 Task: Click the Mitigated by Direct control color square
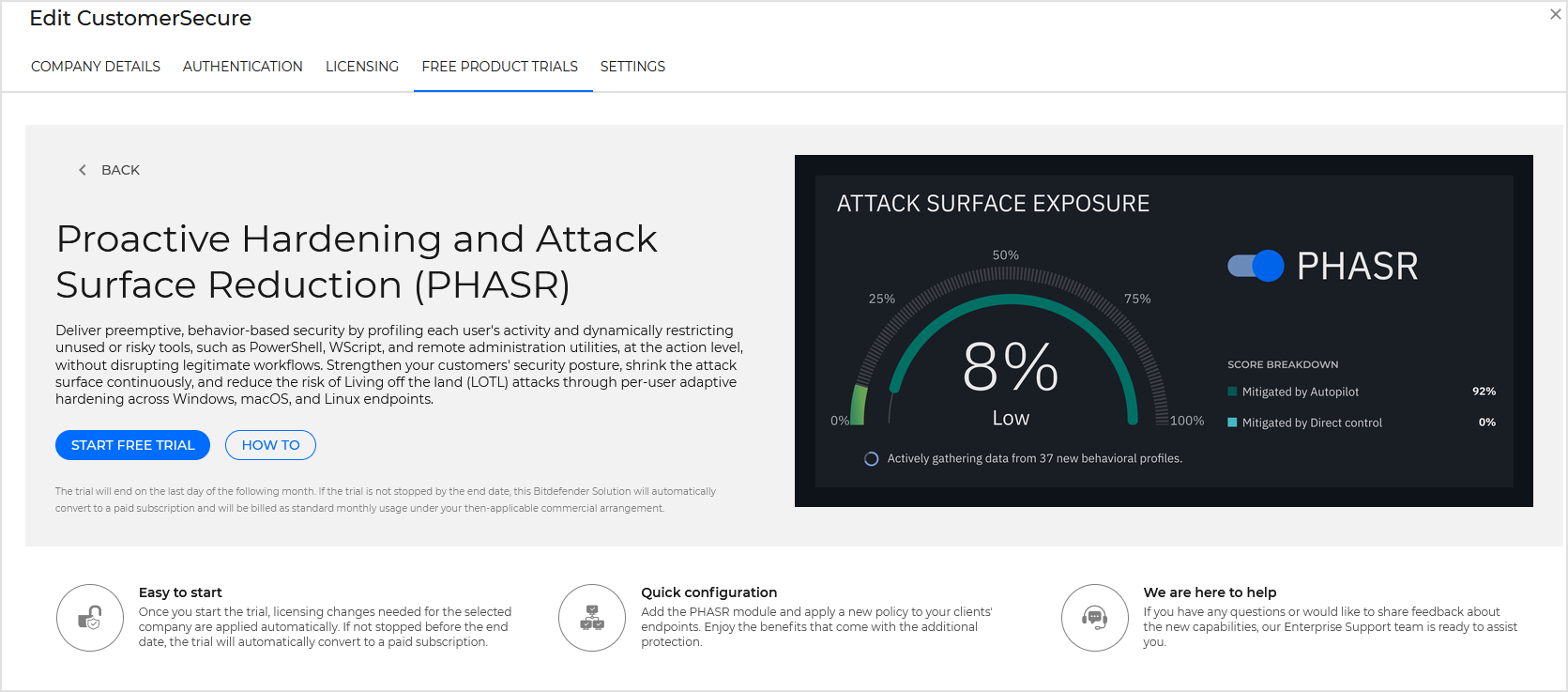coord(1232,423)
